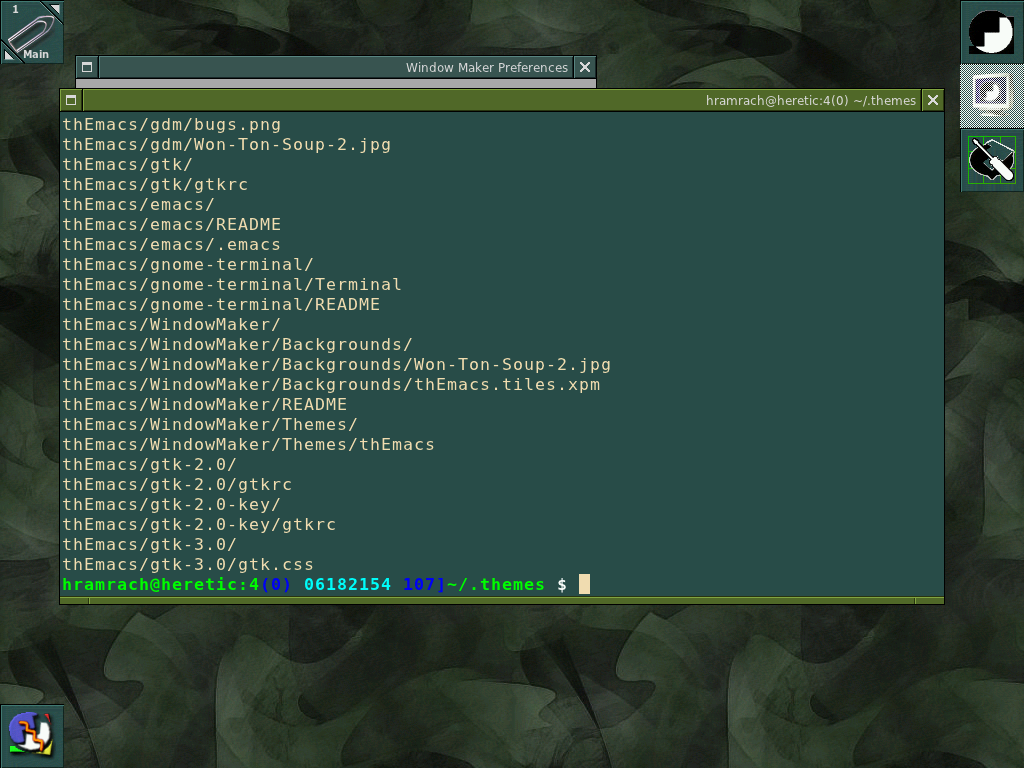Miniaturize the Window Maker Preferences window
Screen dimensions: 1024x768
pyautogui.click(x=87, y=67)
